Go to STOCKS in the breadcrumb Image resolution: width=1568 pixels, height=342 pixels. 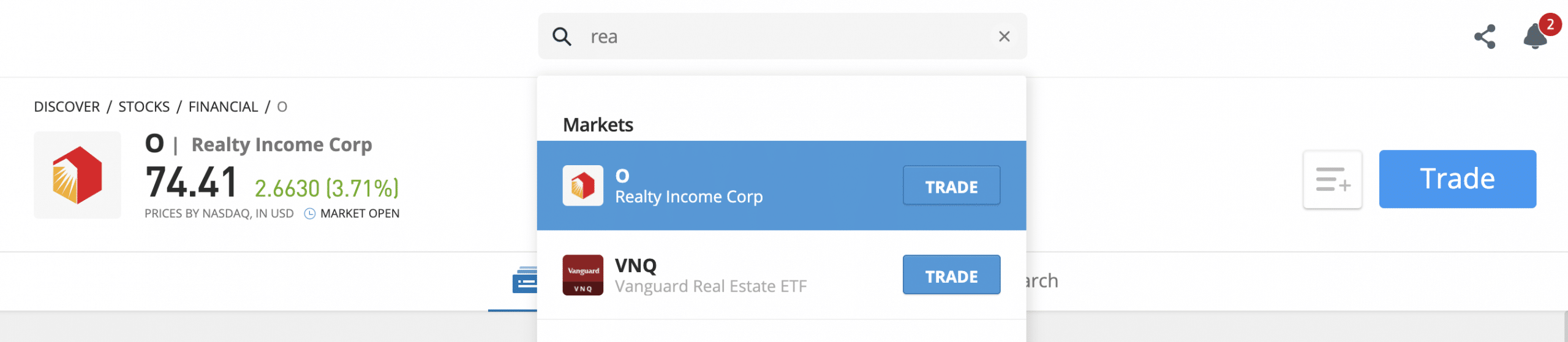pos(144,106)
